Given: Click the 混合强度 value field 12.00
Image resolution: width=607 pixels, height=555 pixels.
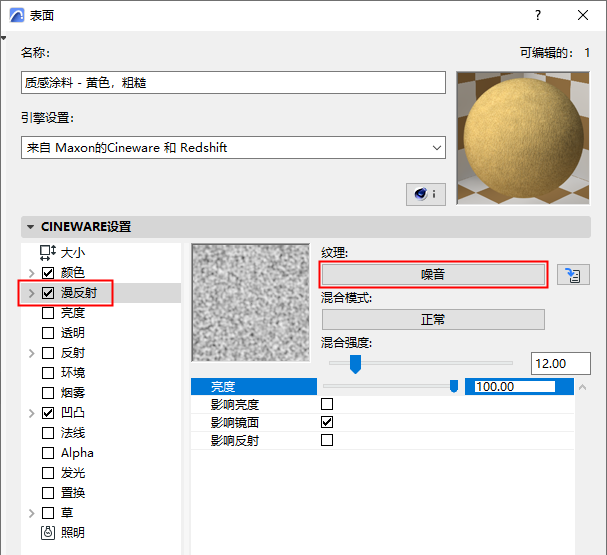Looking at the screenshot, I should (561, 363).
